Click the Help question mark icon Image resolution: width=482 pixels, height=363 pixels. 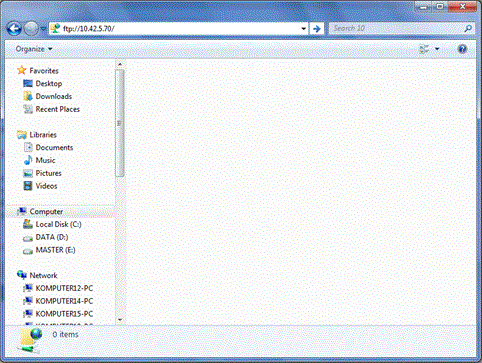[x=462, y=49]
